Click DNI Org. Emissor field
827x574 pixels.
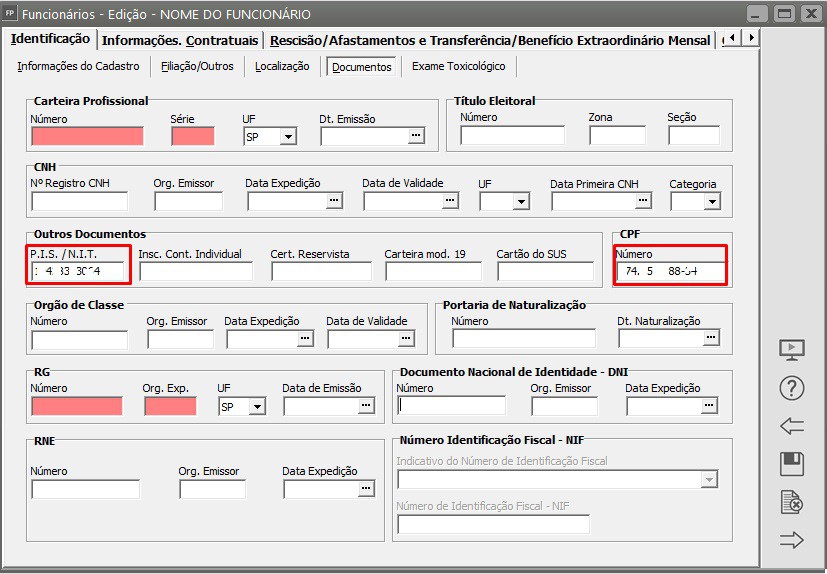click(564, 406)
